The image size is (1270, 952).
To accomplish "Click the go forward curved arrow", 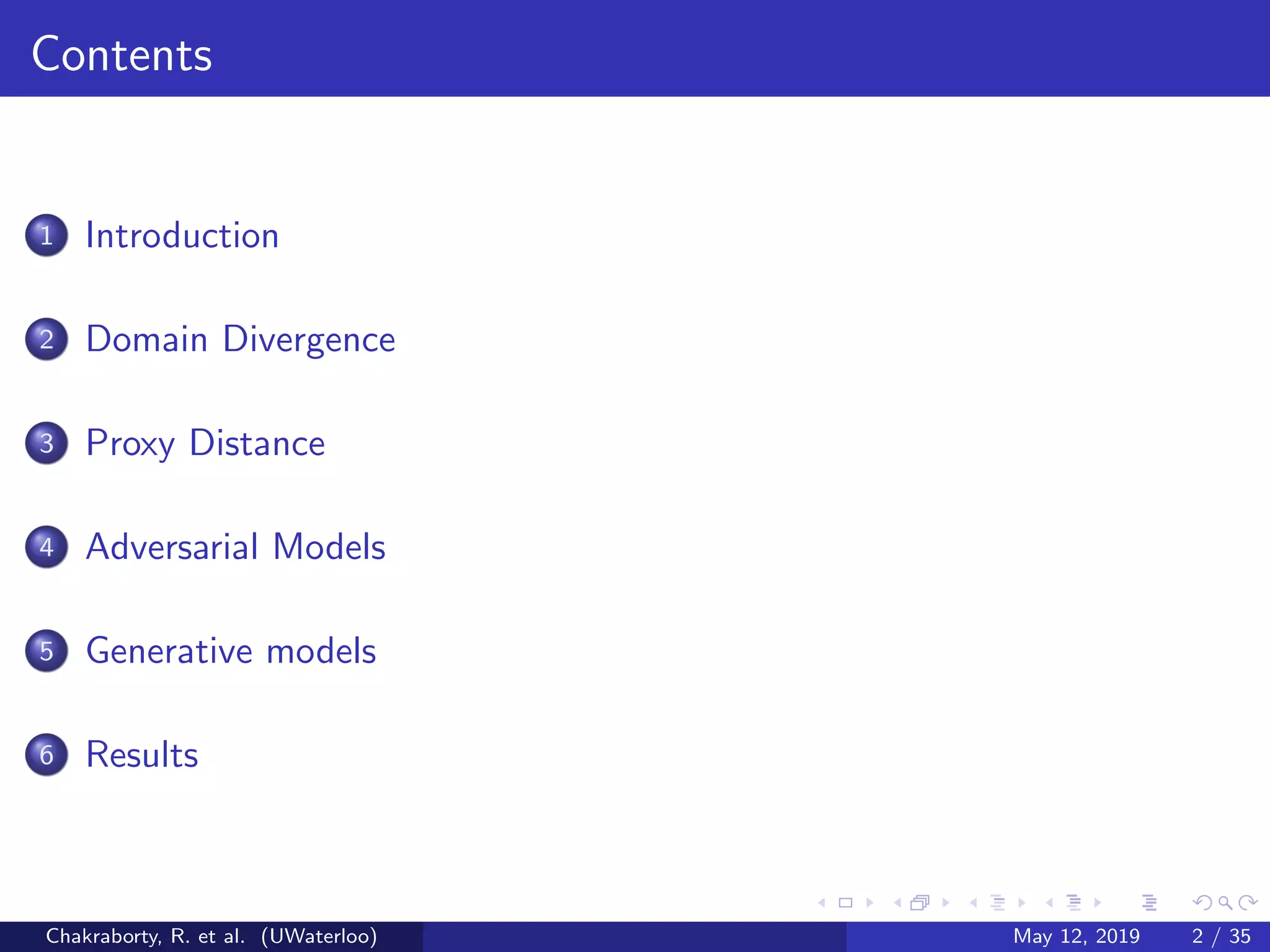I will 1248,903.
